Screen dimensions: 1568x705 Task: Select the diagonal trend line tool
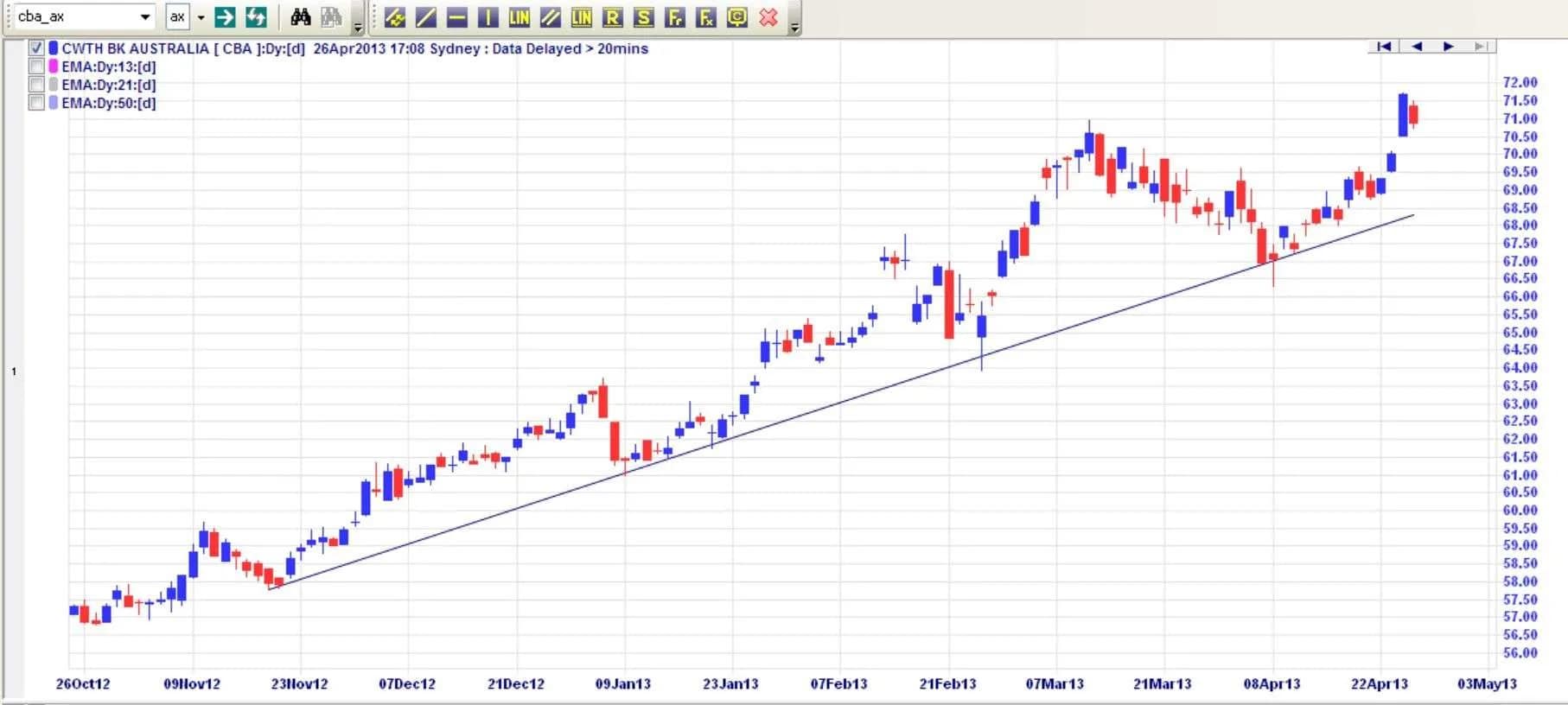(425, 17)
